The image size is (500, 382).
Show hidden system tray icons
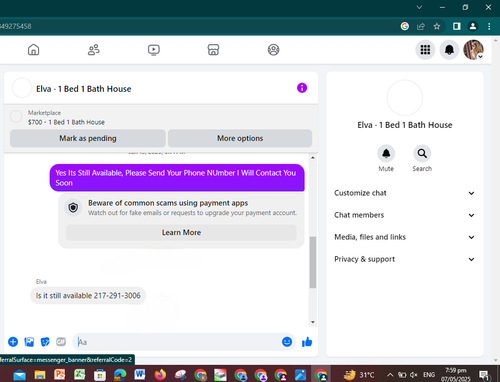[390, 375]
